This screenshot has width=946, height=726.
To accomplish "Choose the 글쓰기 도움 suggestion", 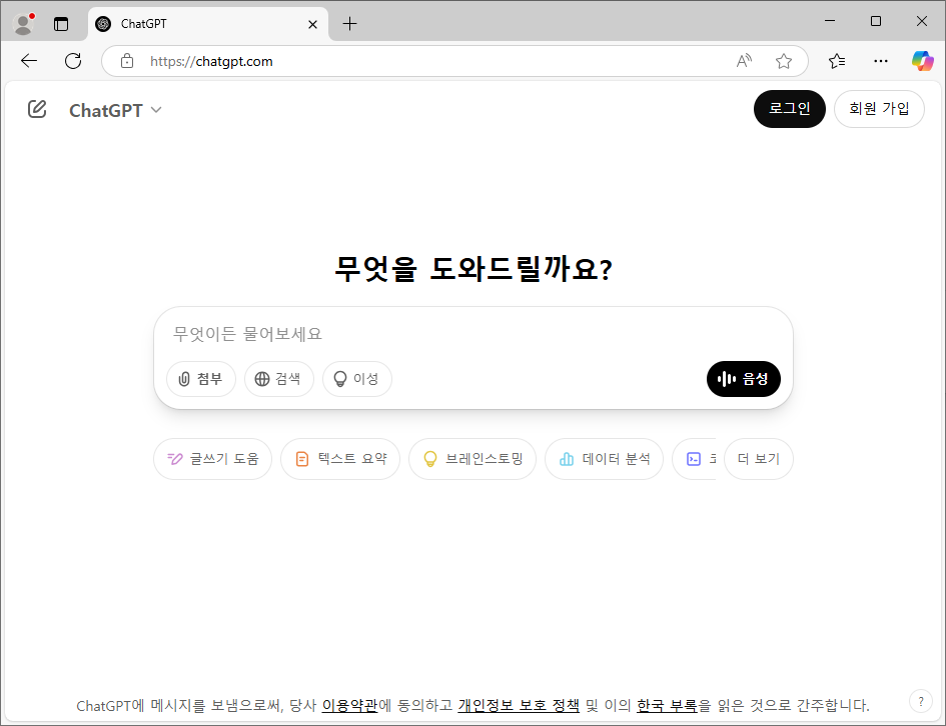I will [212, 459].
